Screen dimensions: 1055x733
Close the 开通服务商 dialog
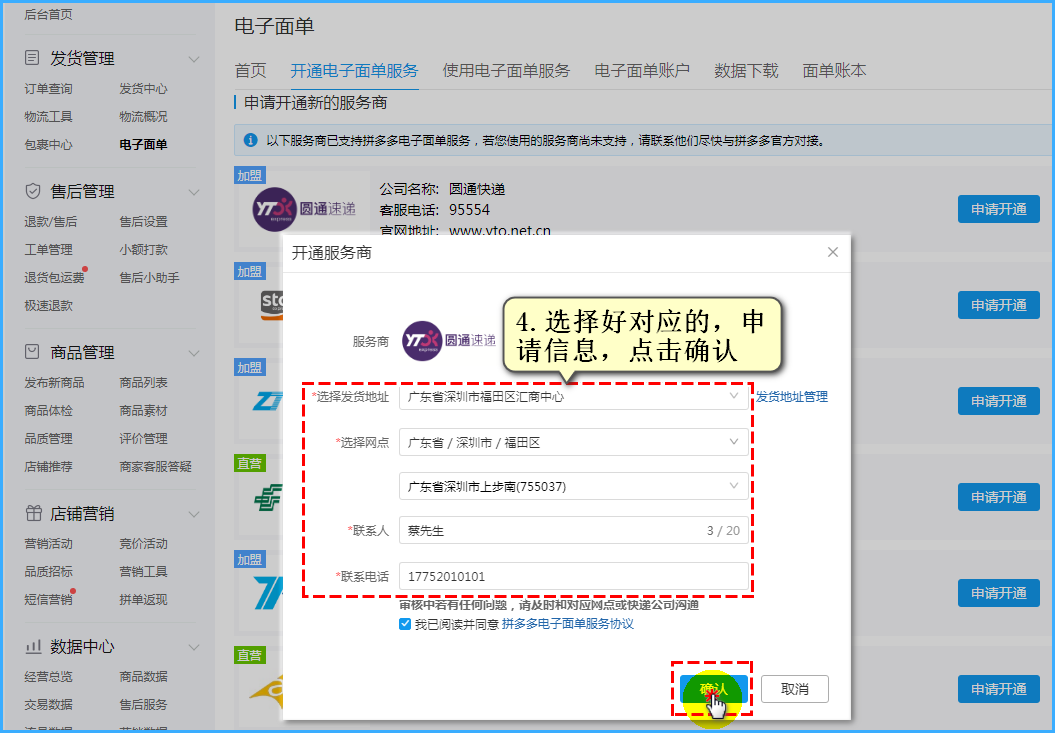tap(832, 252)
